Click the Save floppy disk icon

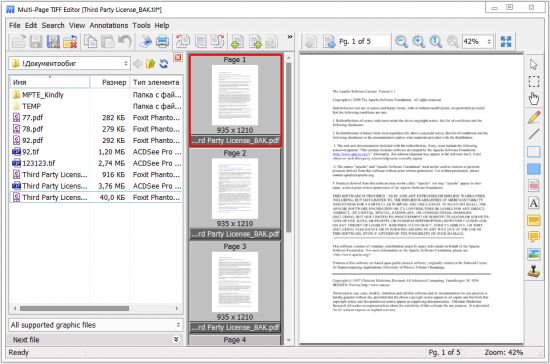(x=36, y=42)
